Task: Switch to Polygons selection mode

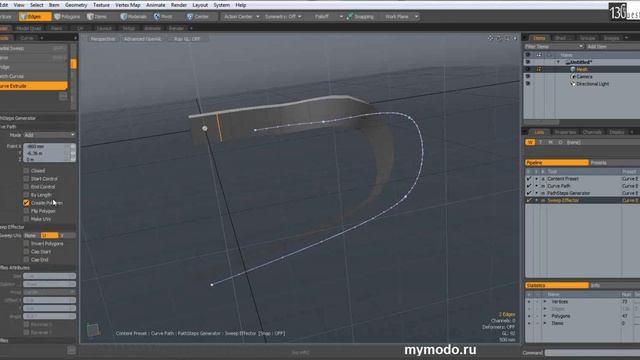Action: click(68, 17)
